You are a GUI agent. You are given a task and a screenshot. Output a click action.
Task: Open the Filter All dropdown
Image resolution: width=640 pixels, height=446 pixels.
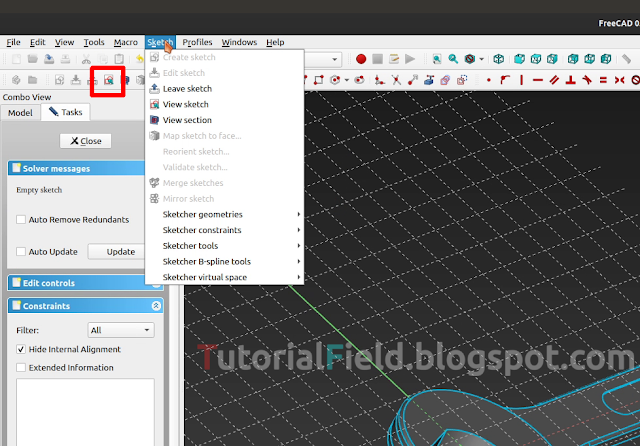[121, 330]
